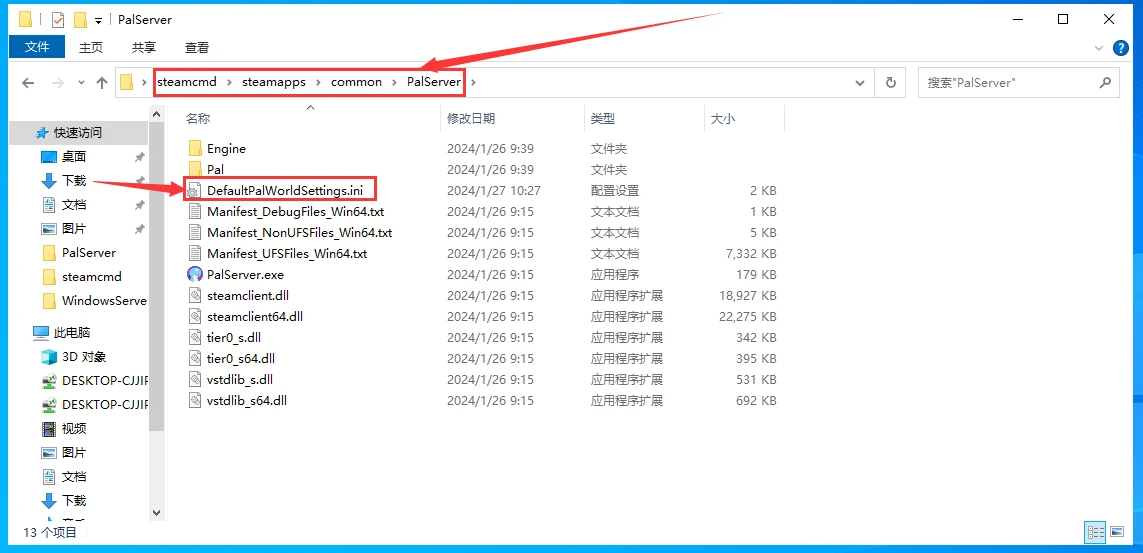Click the 7,332 KB size value

[751, 254]
